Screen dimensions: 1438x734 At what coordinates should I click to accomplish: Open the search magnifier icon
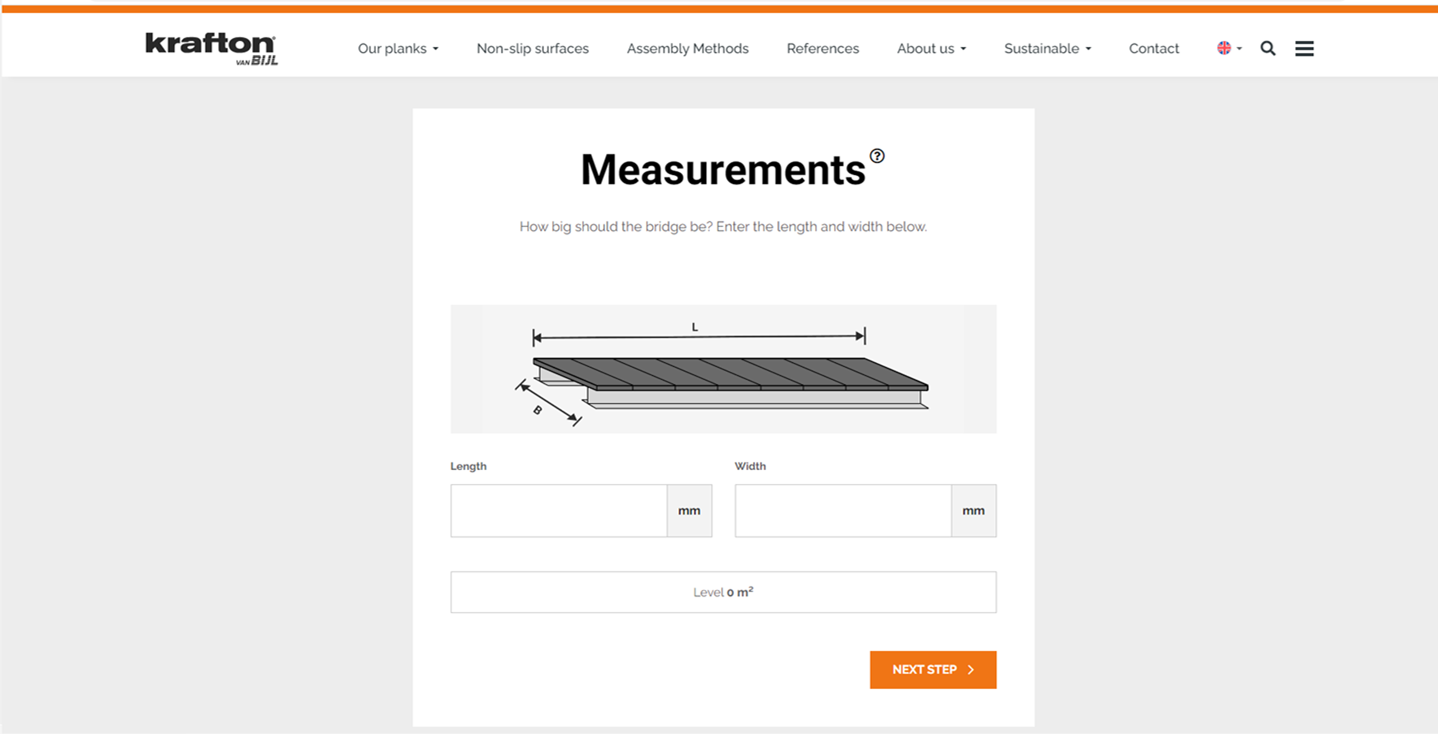(x=1267, y=48)
